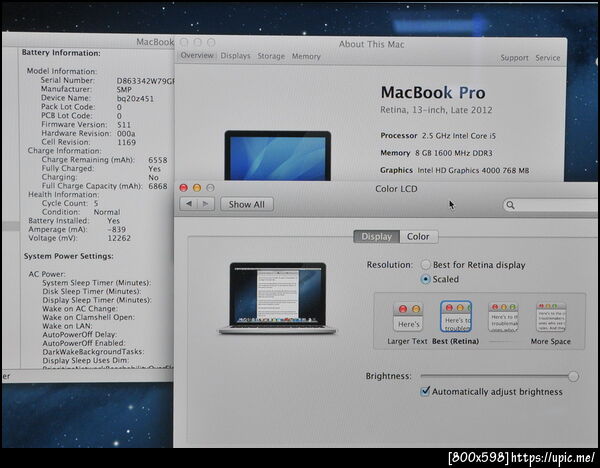Click the Full Charge Capacity value 6868
The image size is (600, 468).
pos(158,186)
